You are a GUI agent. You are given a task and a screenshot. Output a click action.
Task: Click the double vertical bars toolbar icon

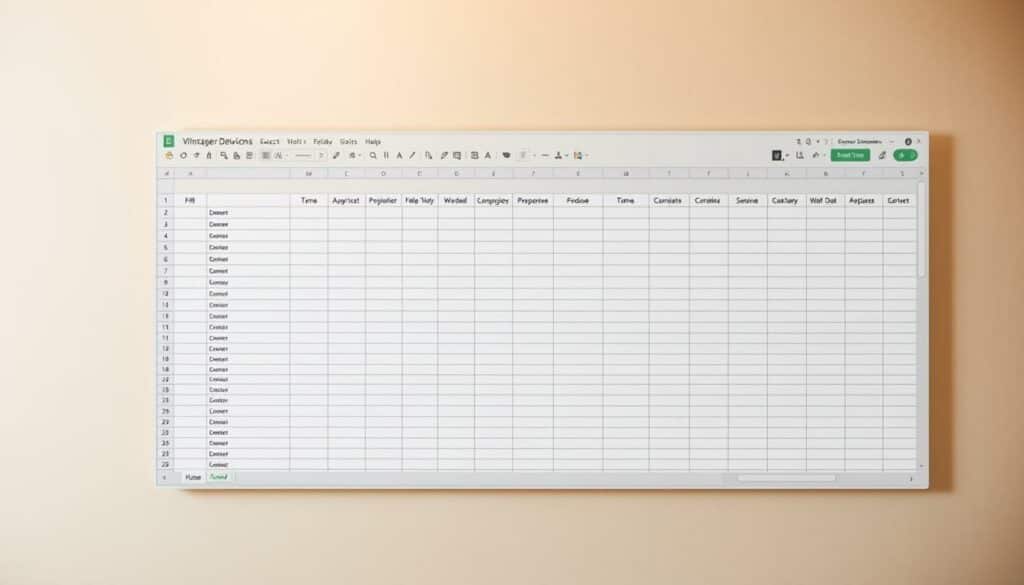[x=386, y=155]
